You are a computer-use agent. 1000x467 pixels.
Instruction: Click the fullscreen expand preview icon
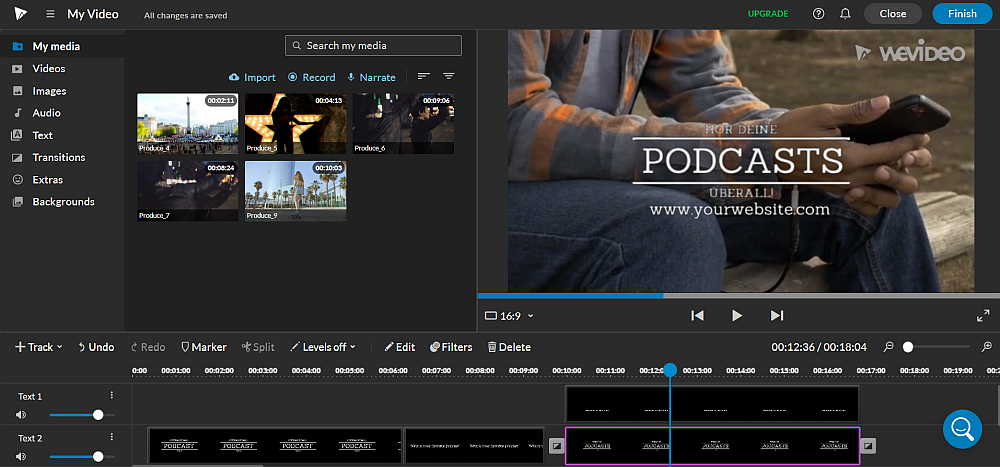click(982, 316)
